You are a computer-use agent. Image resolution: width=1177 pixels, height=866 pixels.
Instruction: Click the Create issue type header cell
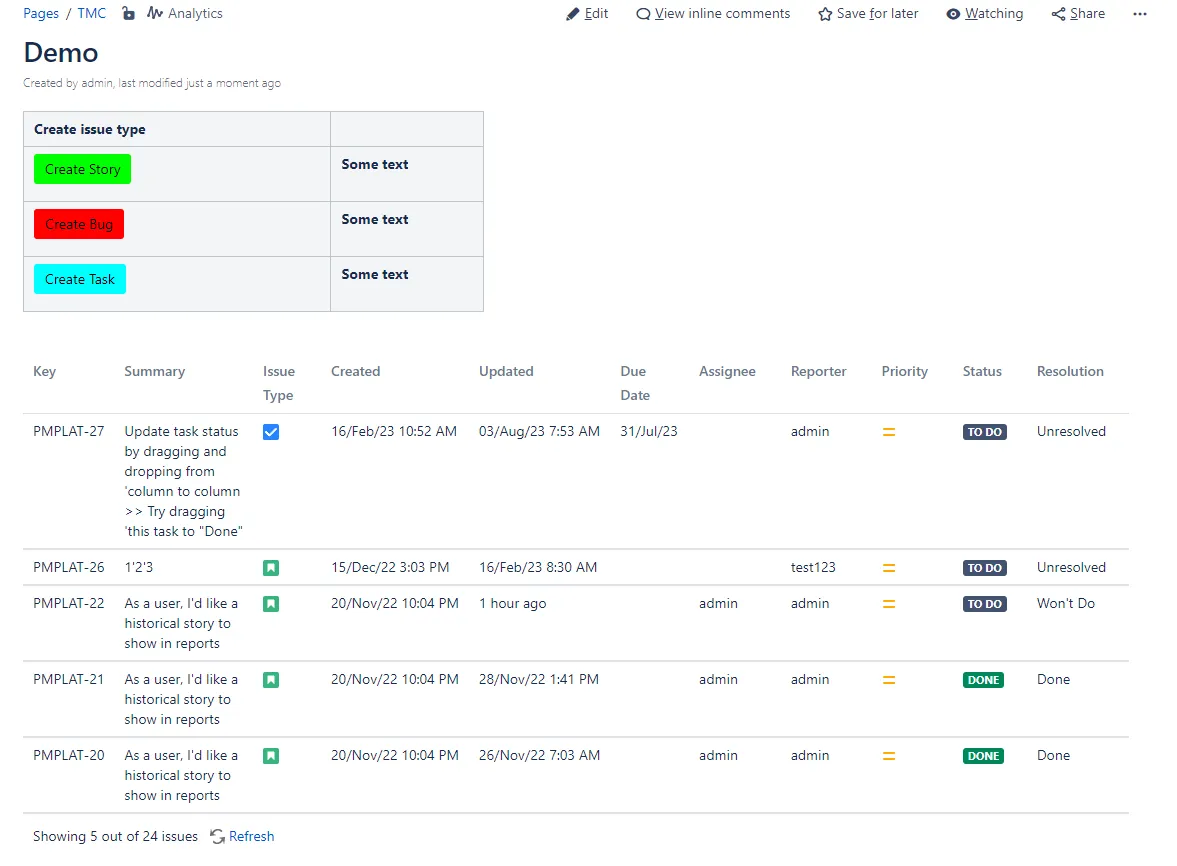[x=177, y=129]
